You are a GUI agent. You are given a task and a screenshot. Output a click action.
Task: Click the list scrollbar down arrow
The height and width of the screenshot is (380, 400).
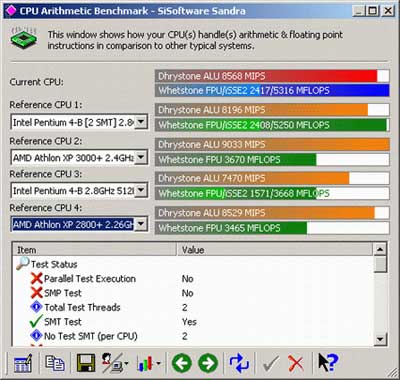(380, 339)
